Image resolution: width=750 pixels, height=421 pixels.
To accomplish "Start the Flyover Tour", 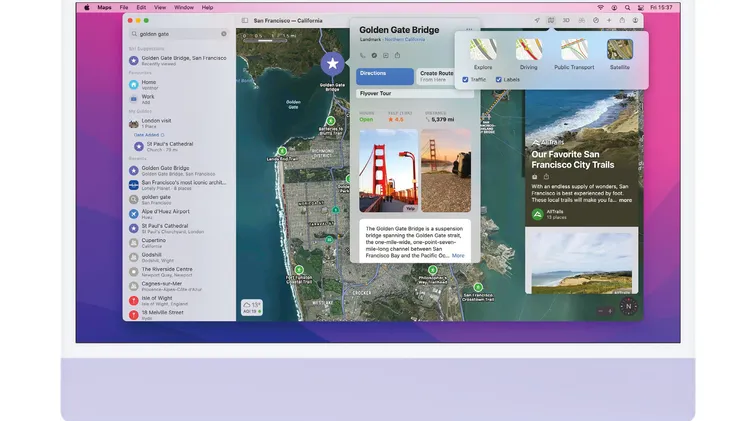I will [x=415, y=93].
